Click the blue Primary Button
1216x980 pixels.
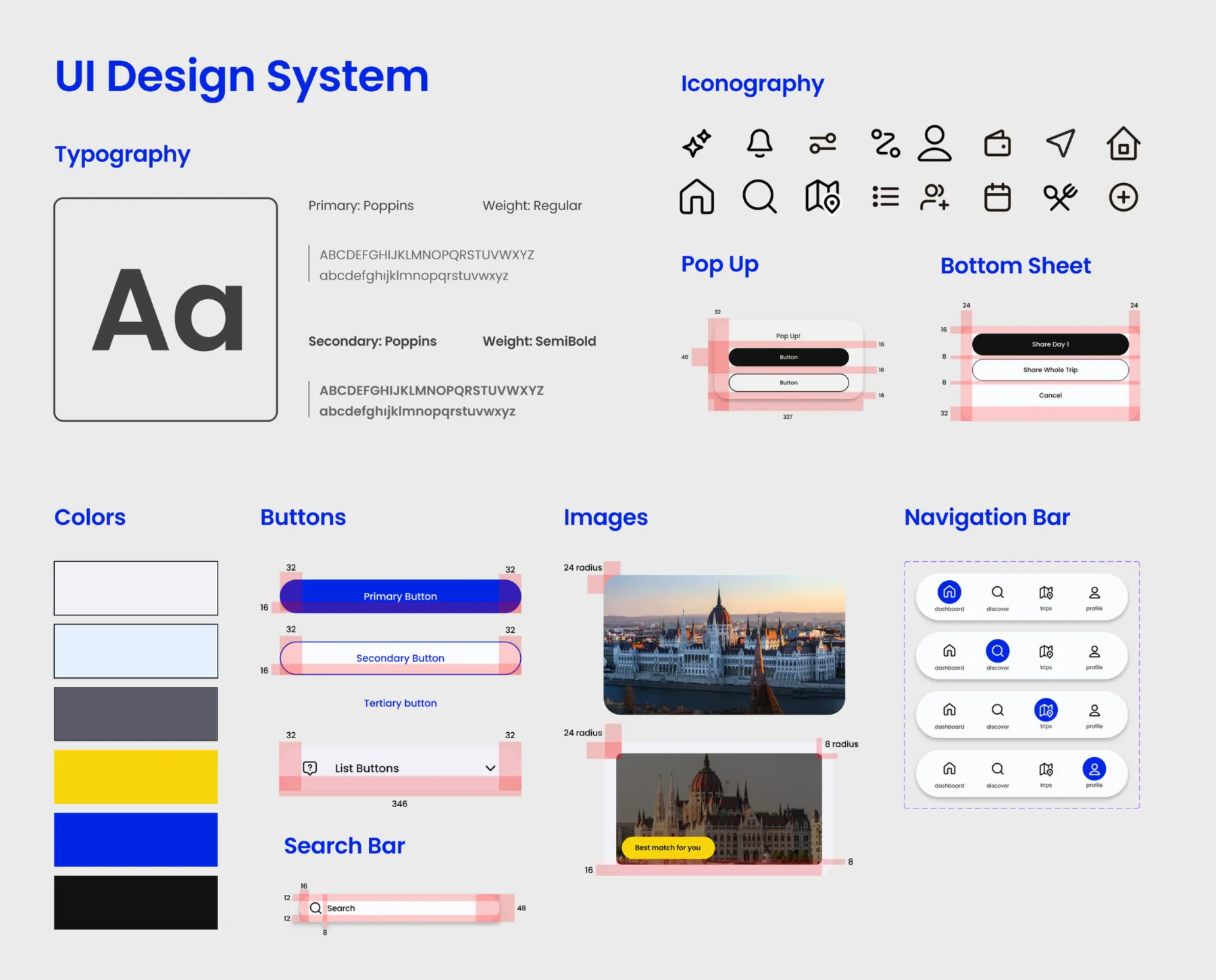(x=400, y=596)
